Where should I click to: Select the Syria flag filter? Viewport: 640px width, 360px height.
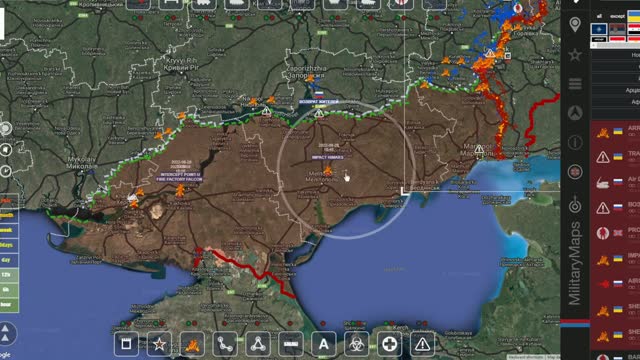click(x=634, y=29)
